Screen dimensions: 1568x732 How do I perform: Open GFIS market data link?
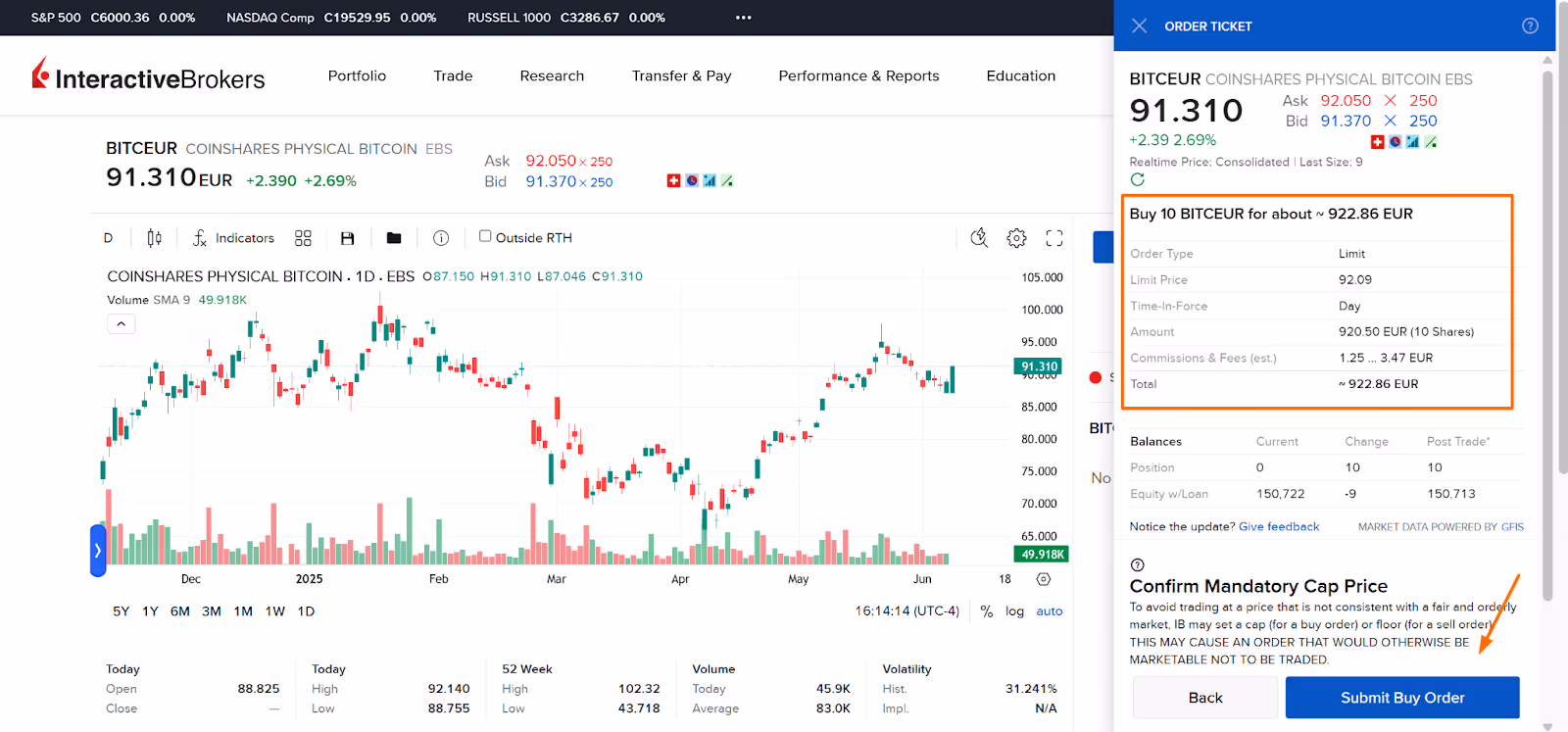[1512, 527]
